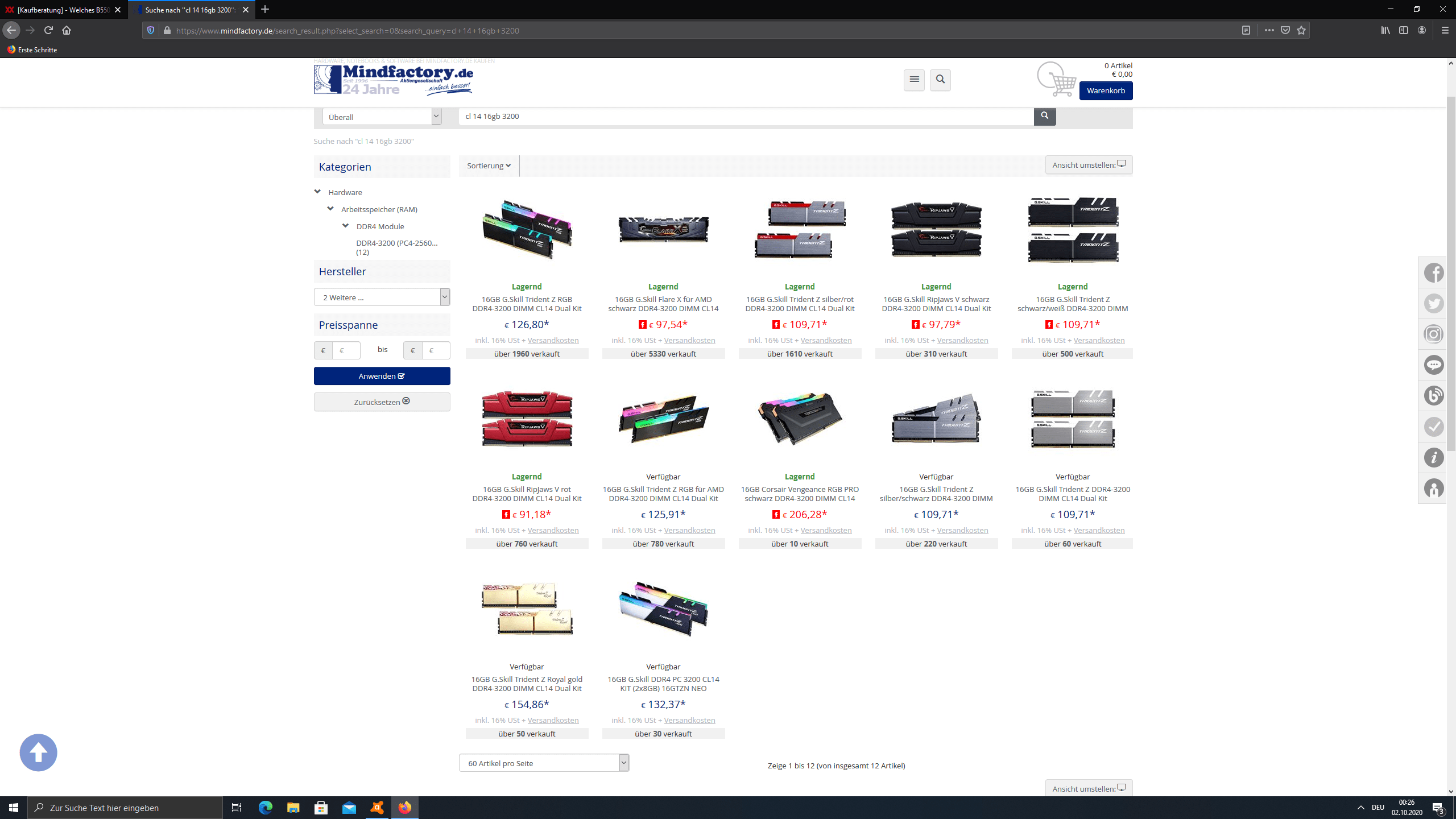1456x819 pixels.
Task: Toggle view with Ansicht umstellen at top
Action: point(1088,165)
